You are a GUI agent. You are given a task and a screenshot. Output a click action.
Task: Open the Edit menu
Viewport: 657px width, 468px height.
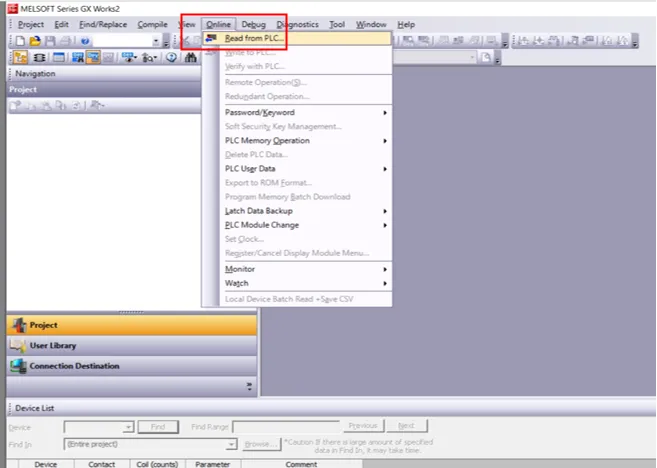click(x=62, y=24)
